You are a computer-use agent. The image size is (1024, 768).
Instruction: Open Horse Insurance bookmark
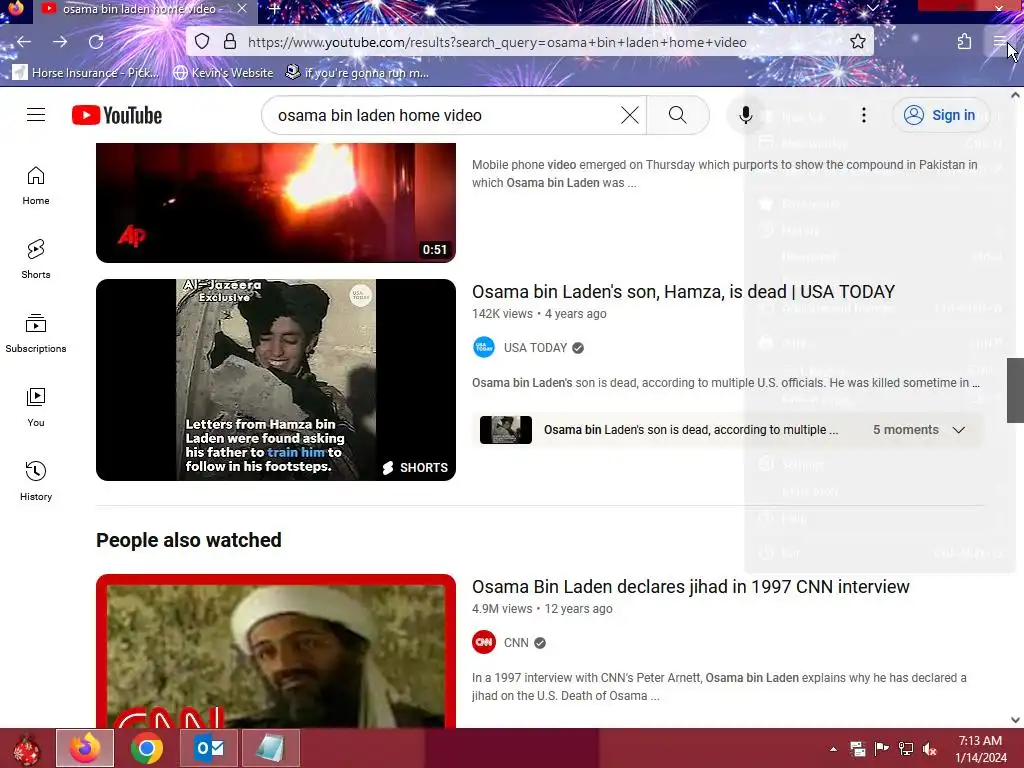click(x=86, y=72)
